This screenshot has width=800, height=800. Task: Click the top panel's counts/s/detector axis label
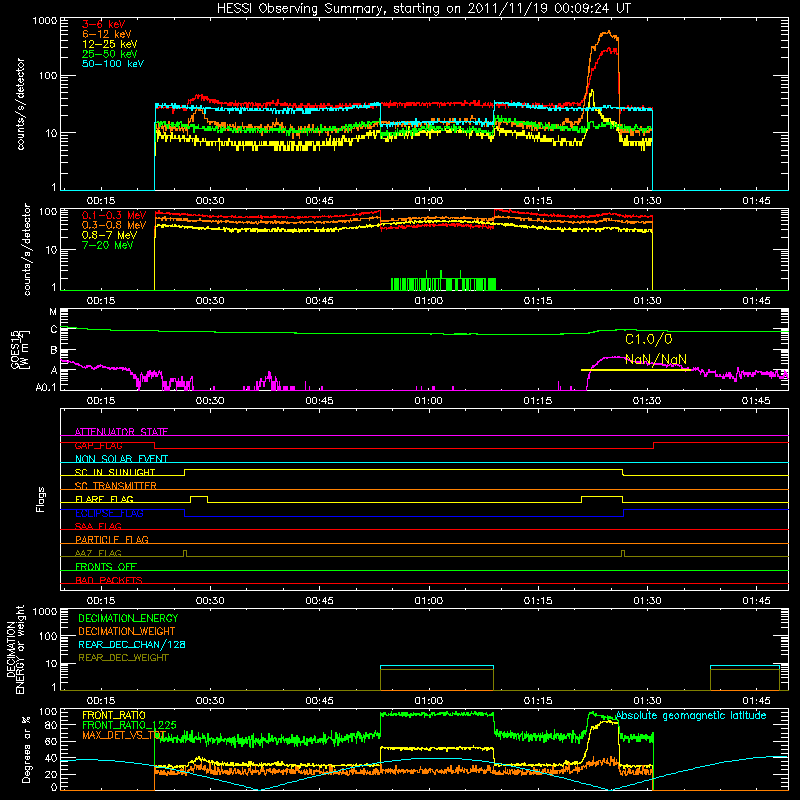pos(21,104)
